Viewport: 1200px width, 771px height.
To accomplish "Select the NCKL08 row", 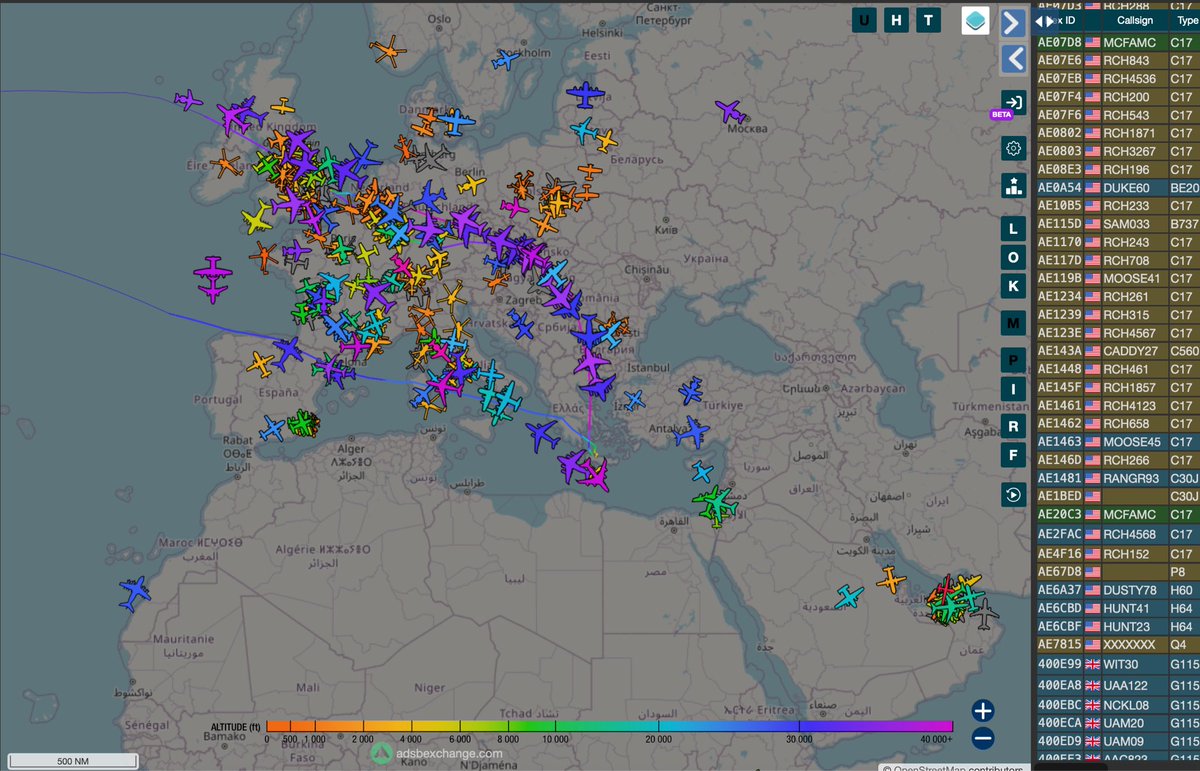I will click(x=1117, y=704).
